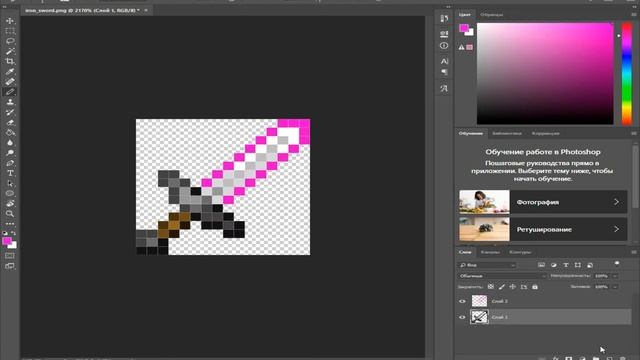
Task: Select the Blur tool
Action: [x=10, y=143]
